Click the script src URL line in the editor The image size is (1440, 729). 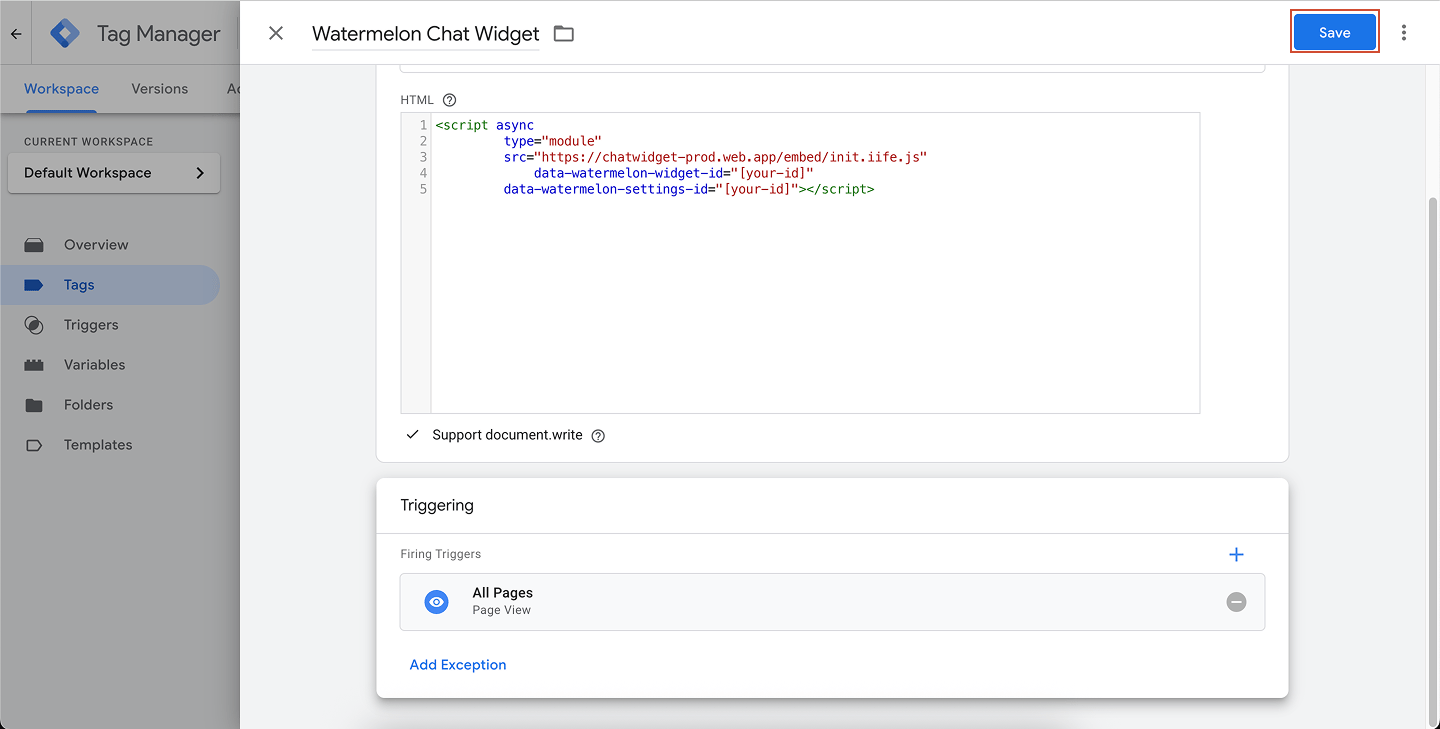click(716, 157)
